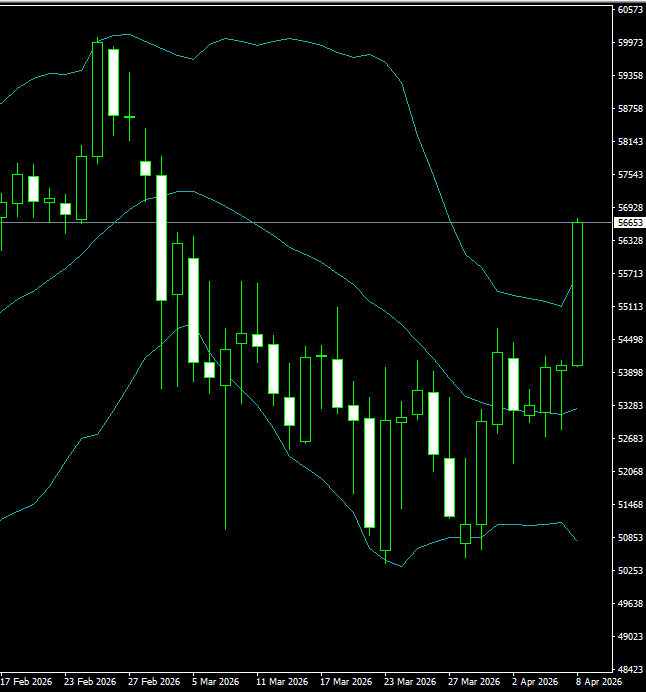Click the horizontal current price line
Screen dimensions: 646x692
pyautogui.click(x=300, y=221)
